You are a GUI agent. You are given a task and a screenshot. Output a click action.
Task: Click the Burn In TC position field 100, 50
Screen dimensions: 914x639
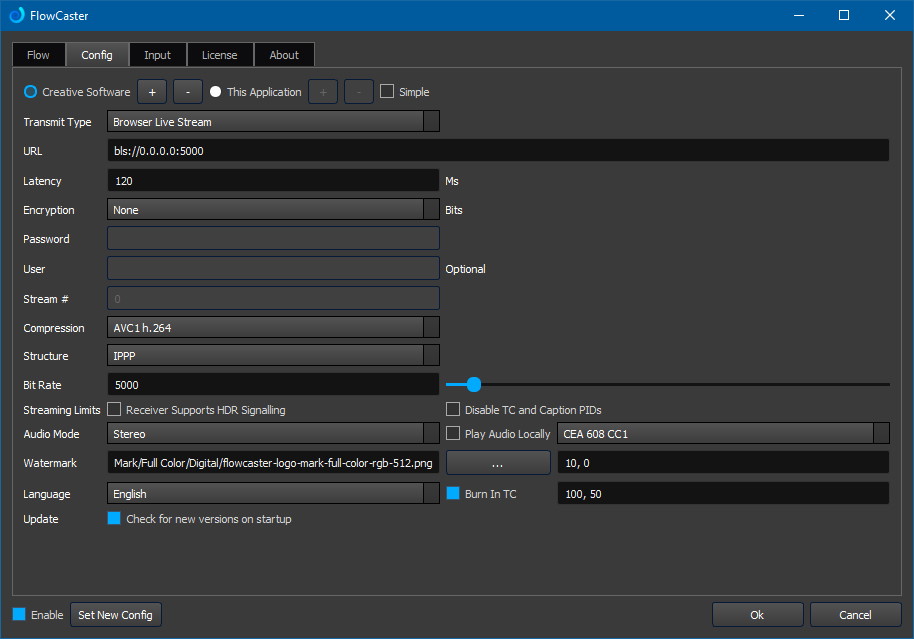pos(723,494)
